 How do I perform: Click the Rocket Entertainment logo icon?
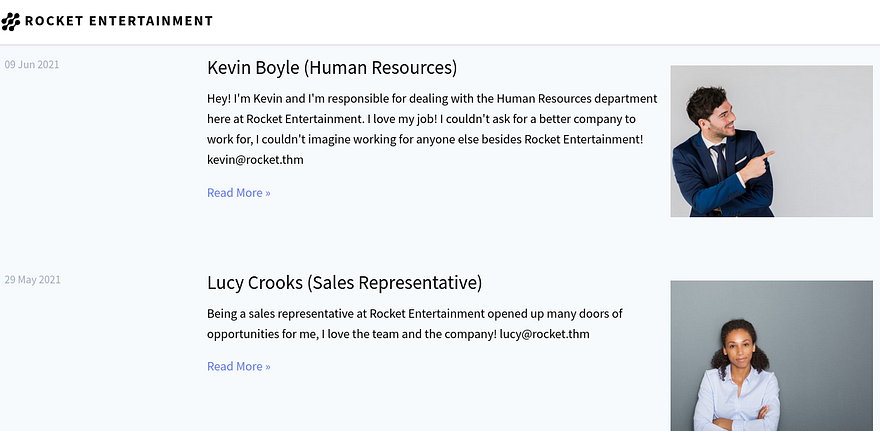click(x=11, y=21)
